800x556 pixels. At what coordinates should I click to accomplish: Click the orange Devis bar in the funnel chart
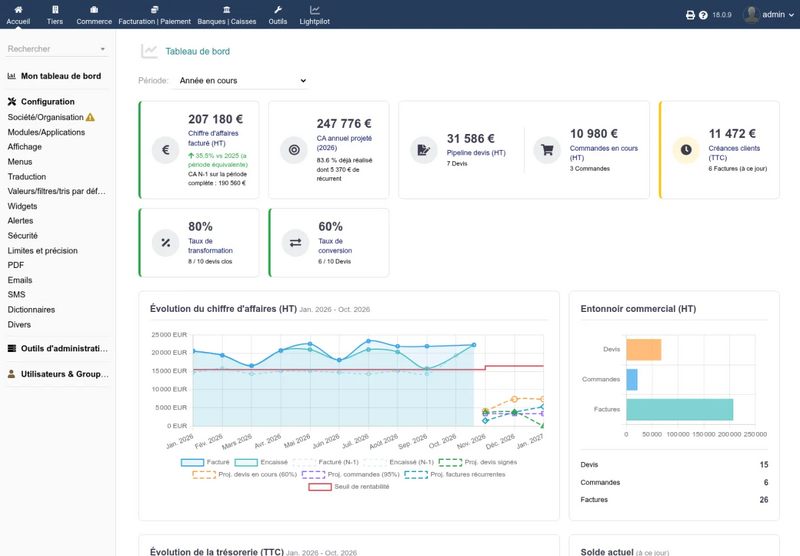coord(644,350)
